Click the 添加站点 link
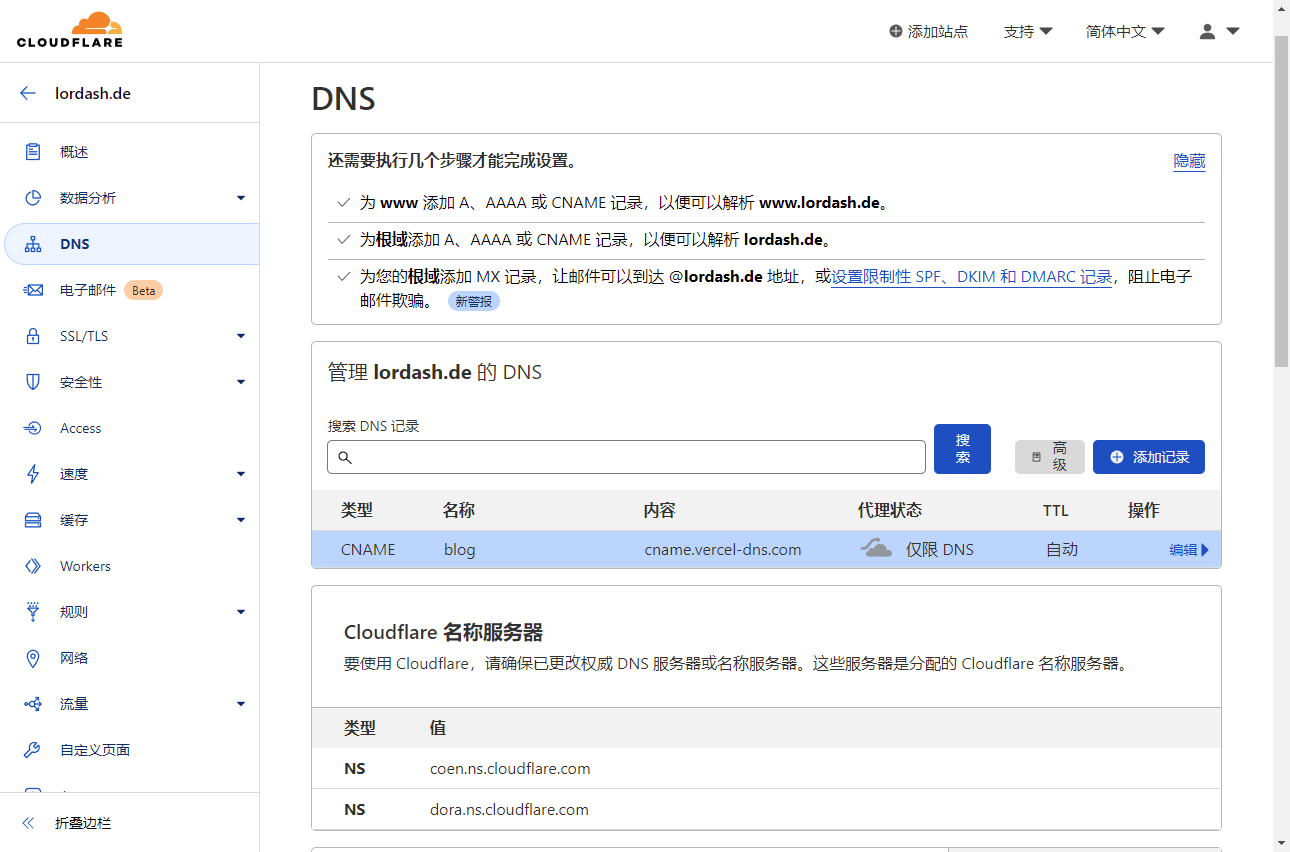The height and width of the screenshot is (852, 1290). pyautogui.click(x=928, y=31)
